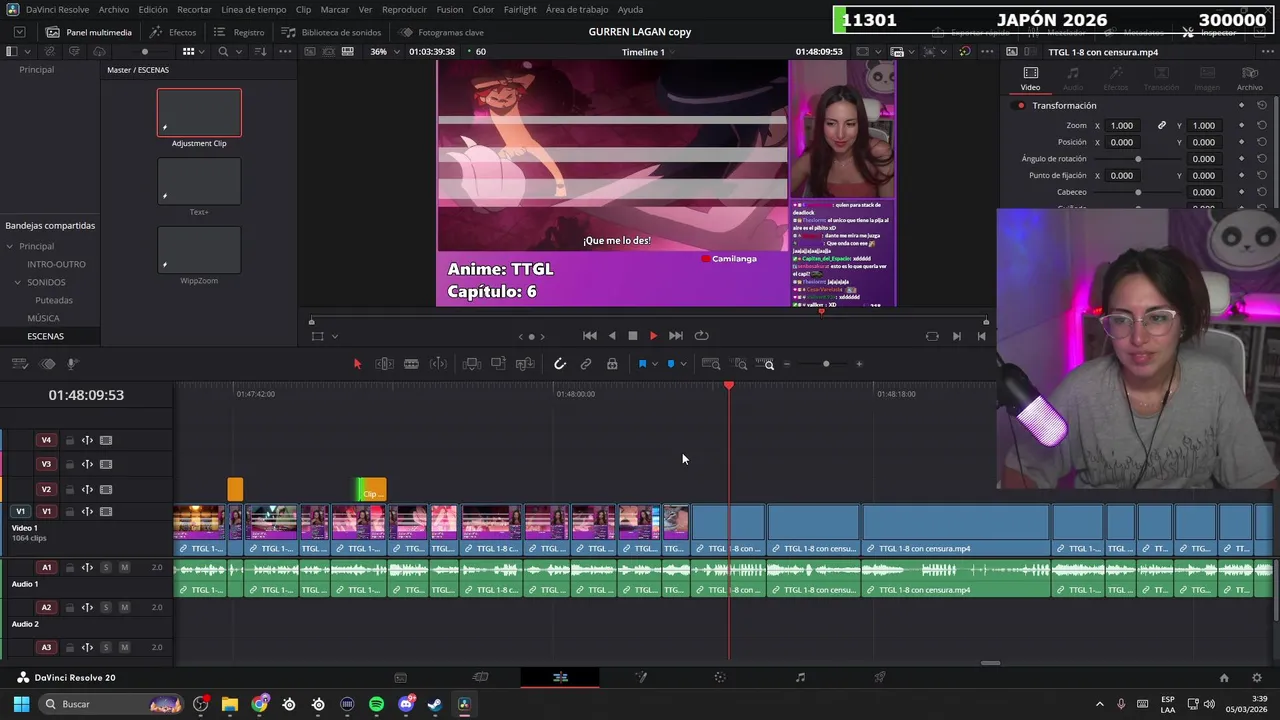This screenshot has width=1280, height=720.
Task: Click the Custom zoom icon
Action: tap(765, 364)
